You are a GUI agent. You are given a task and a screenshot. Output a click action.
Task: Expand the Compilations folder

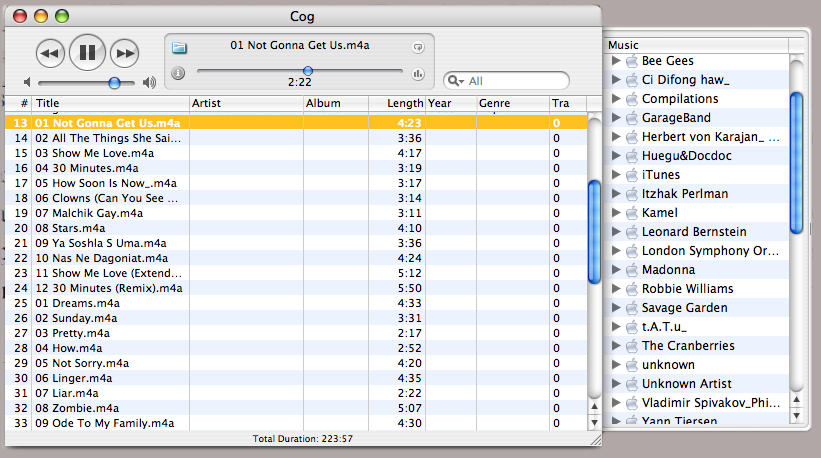pos(616,98)
